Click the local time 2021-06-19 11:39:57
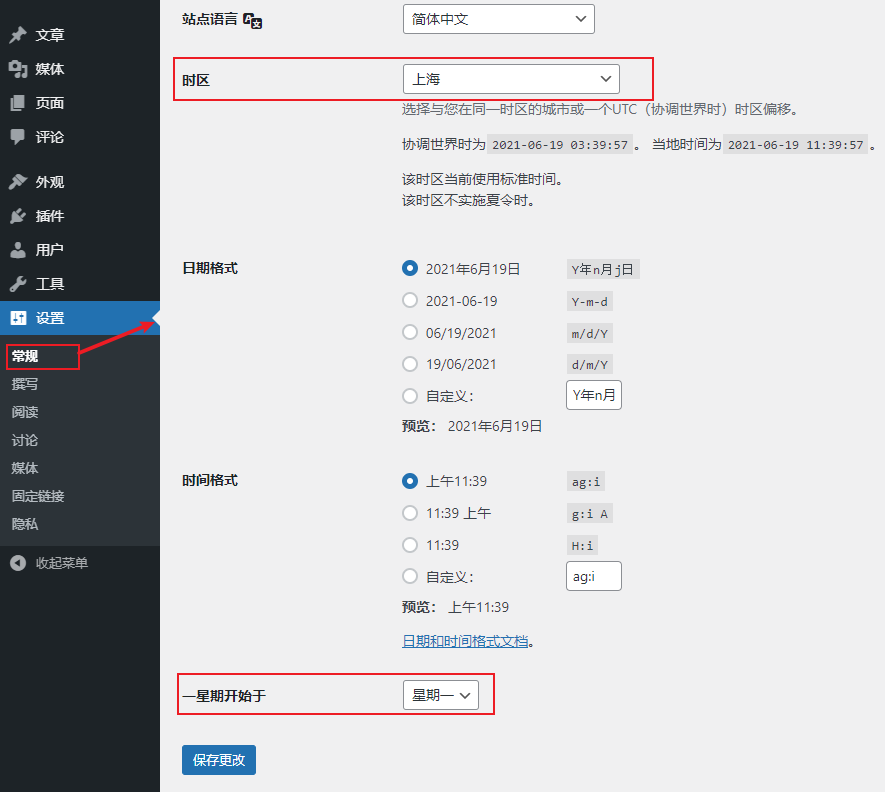 point(796,145)
